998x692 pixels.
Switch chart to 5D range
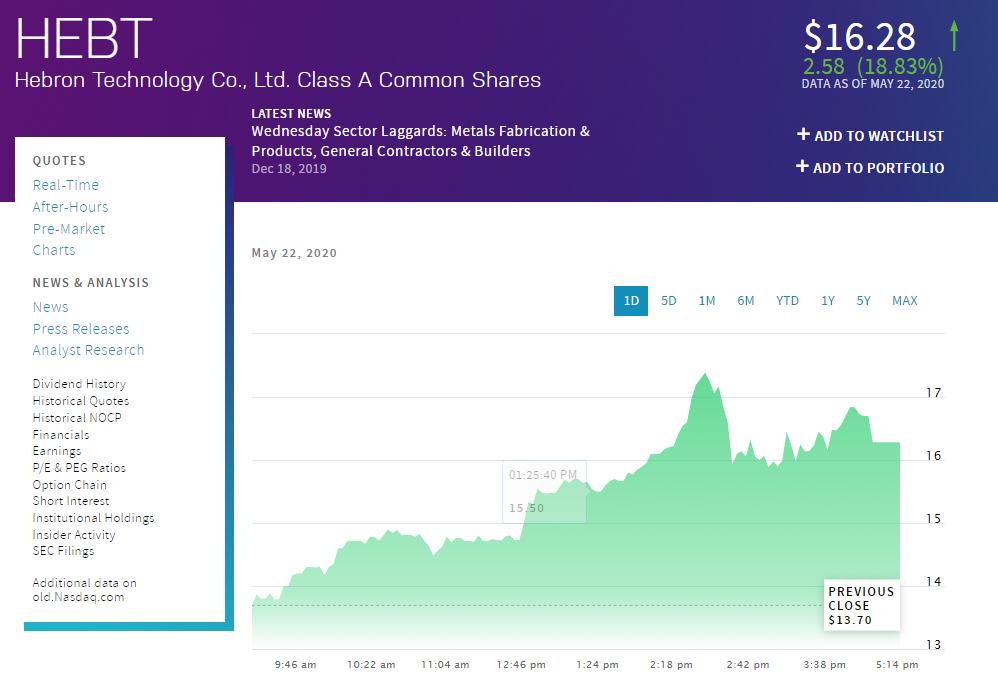tap(668, 300)
